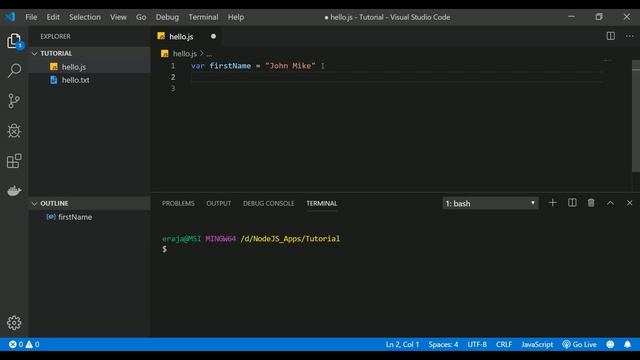Open the Edit menu
The width and height of the screenshot is (640, 360).
click(x=53, y=17)
